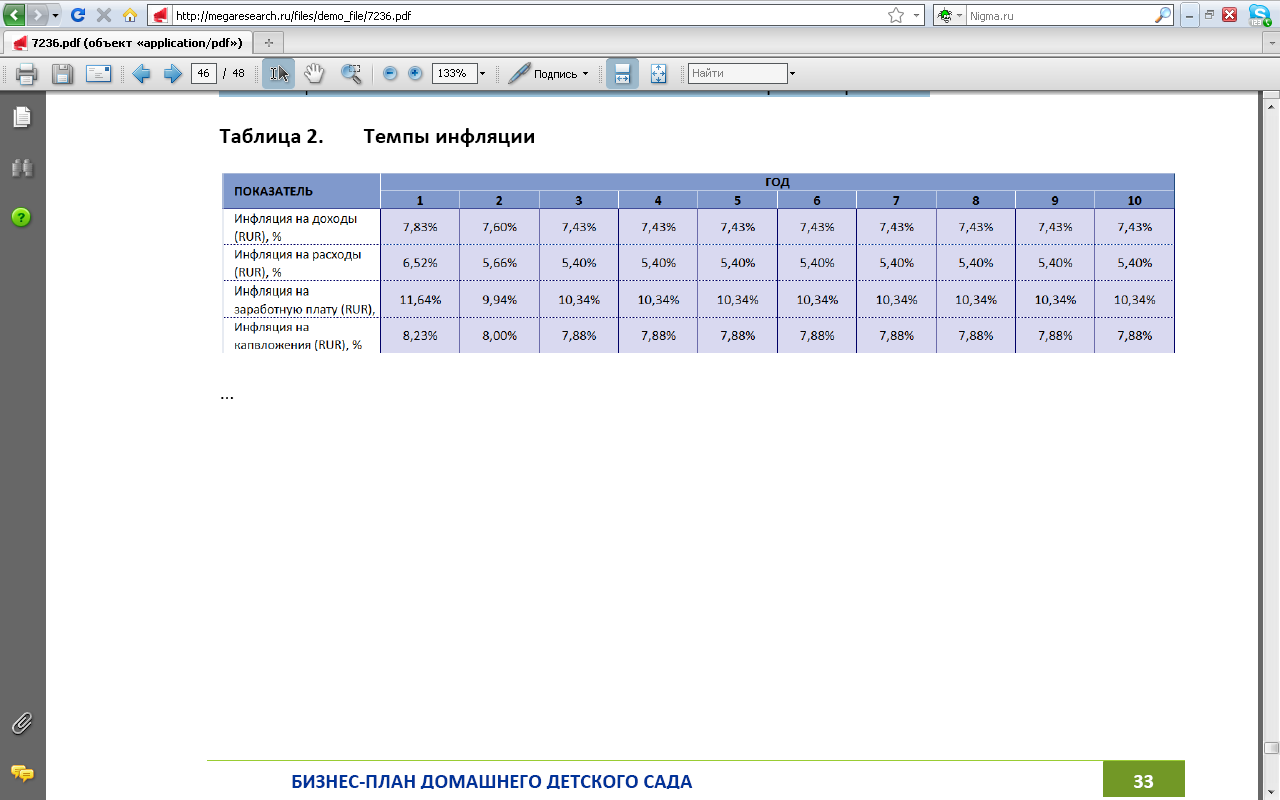
Task: Click the page number field showing 46
Action: click(x=204, y=74)
